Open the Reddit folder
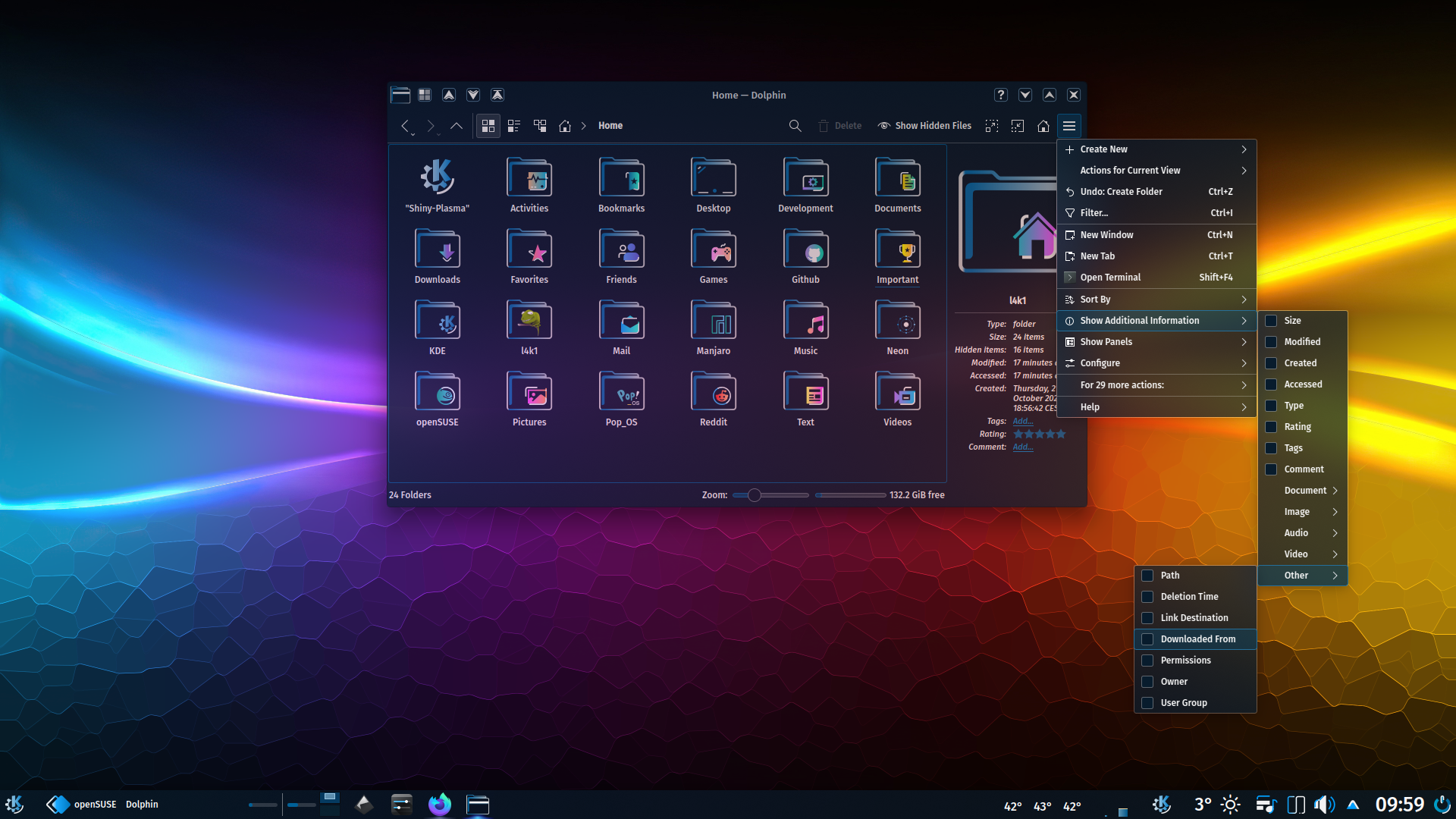Image resolution: width=1456 pixels, height=819 pixels. click(x=714, y=400)
